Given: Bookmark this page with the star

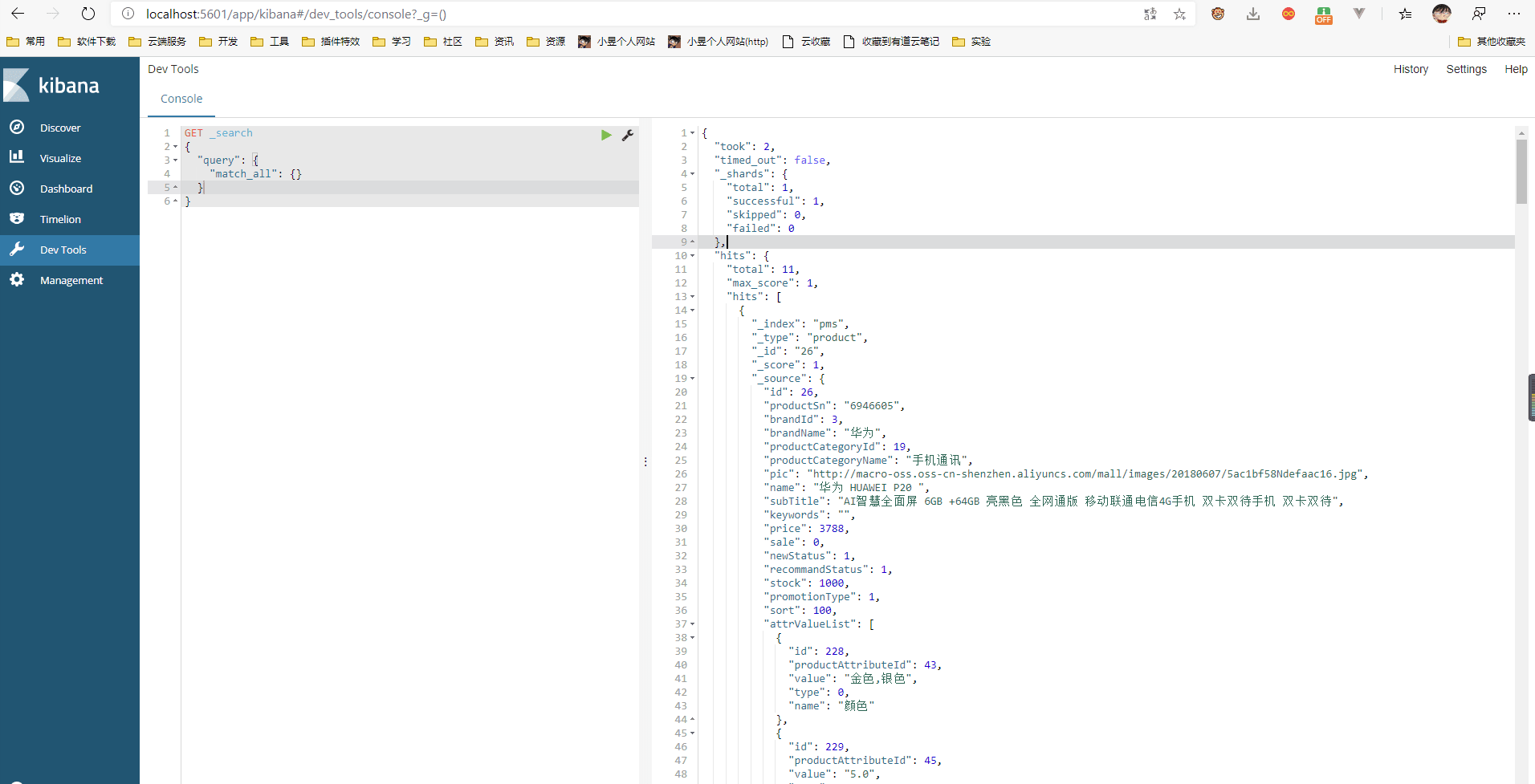Looking at the screenshot, I should [1179, 14].
